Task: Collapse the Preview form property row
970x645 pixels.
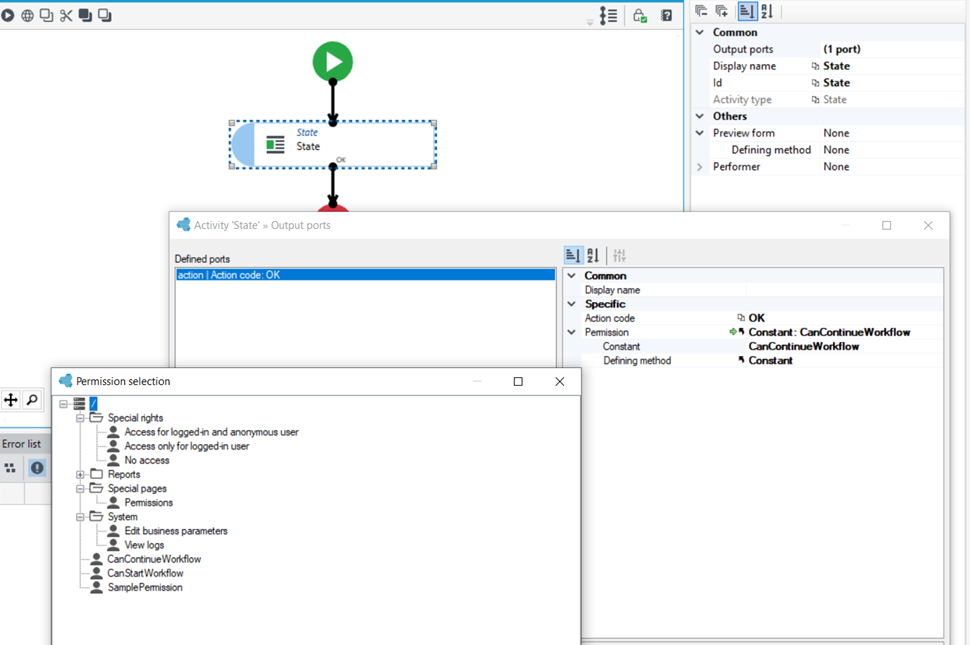Action: [700, 133]
